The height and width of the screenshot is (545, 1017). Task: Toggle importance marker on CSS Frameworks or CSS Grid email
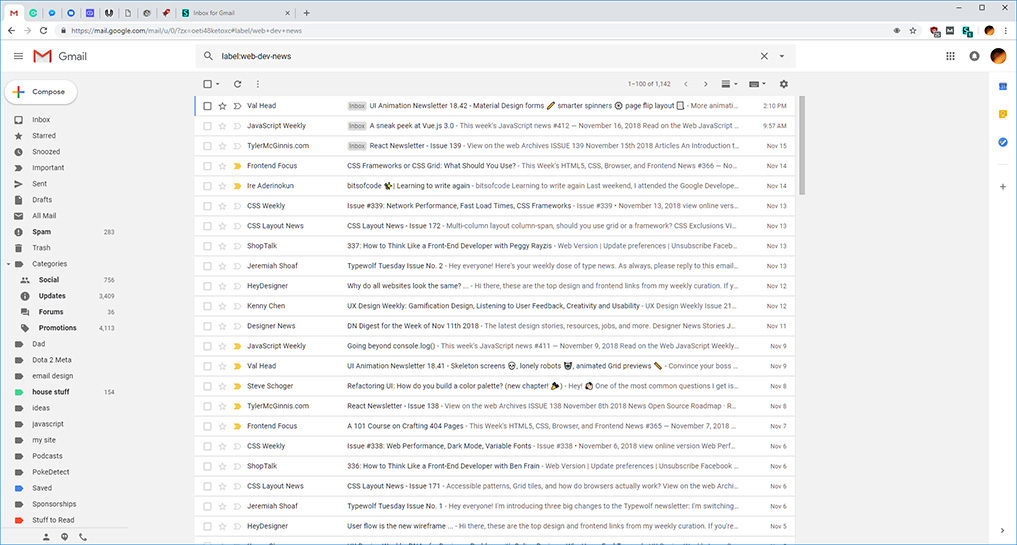tap(237, 166)
